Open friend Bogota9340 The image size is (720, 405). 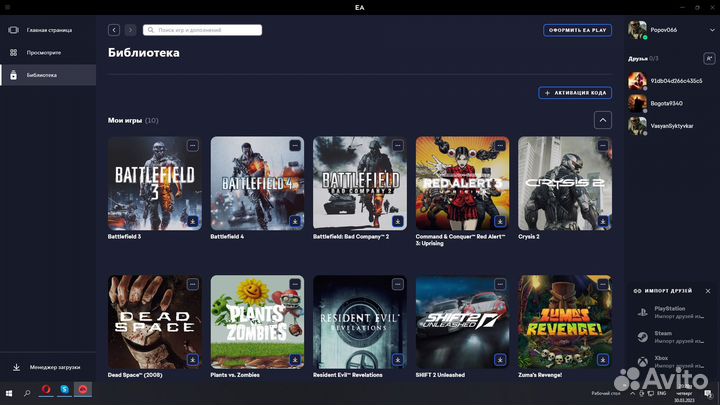coord(656,103)
